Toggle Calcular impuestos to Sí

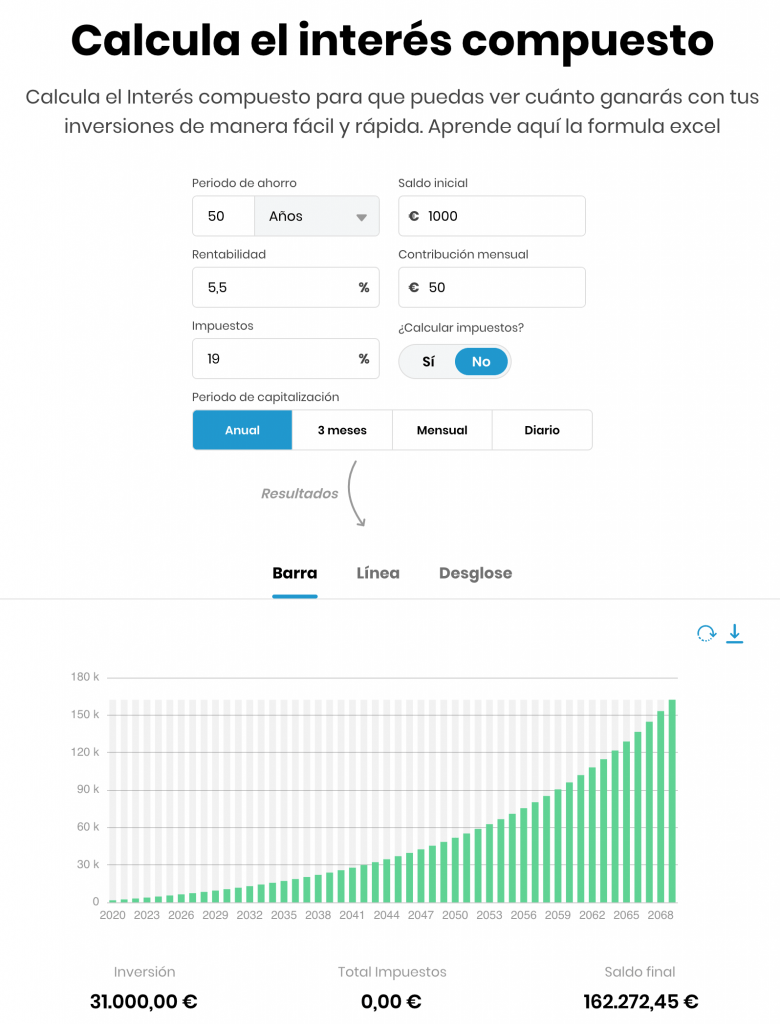coord(429,362)
